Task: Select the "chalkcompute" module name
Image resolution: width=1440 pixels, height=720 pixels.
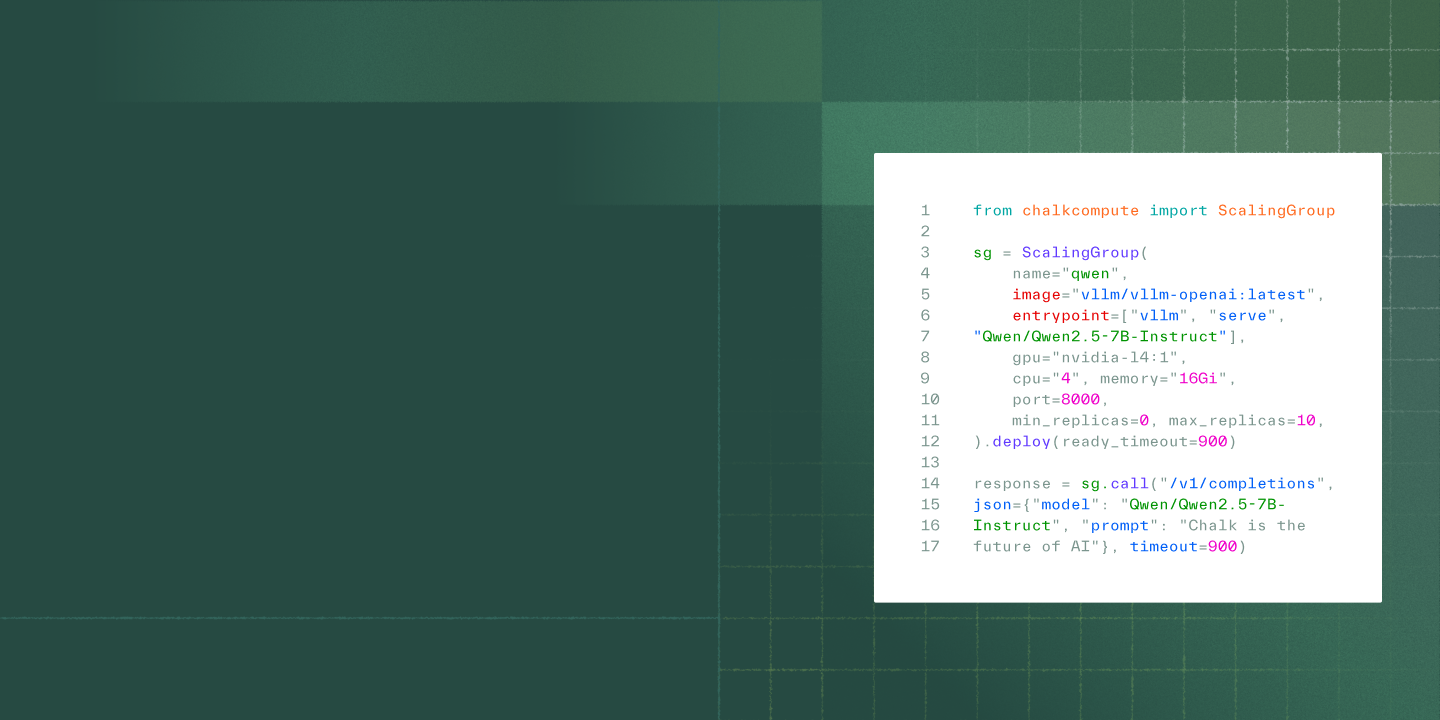Action: 1080,211
